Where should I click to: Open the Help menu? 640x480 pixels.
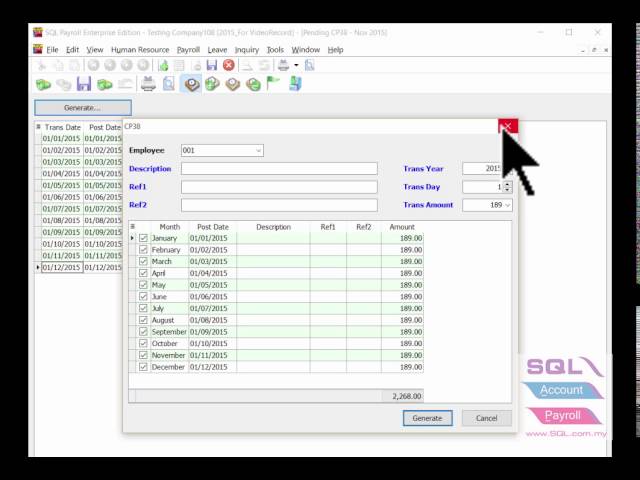pos(336,50)
